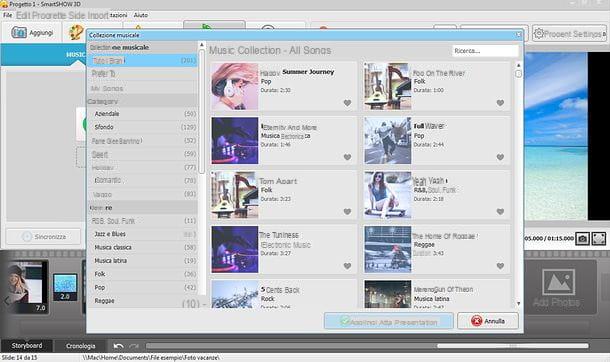Click the undo arrow icon
This screenshot has height=362, width=610.
(118, 346)
